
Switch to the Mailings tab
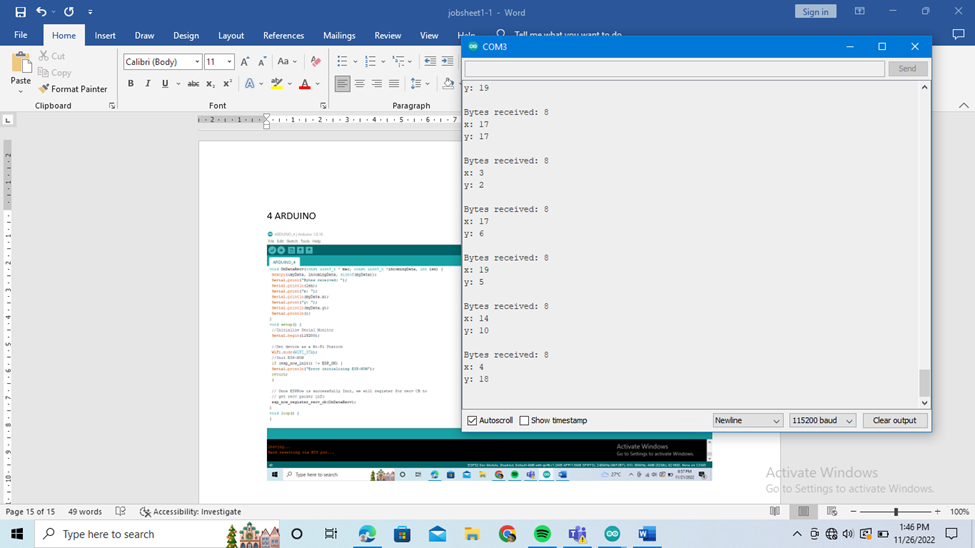click(x=339, y=35)
